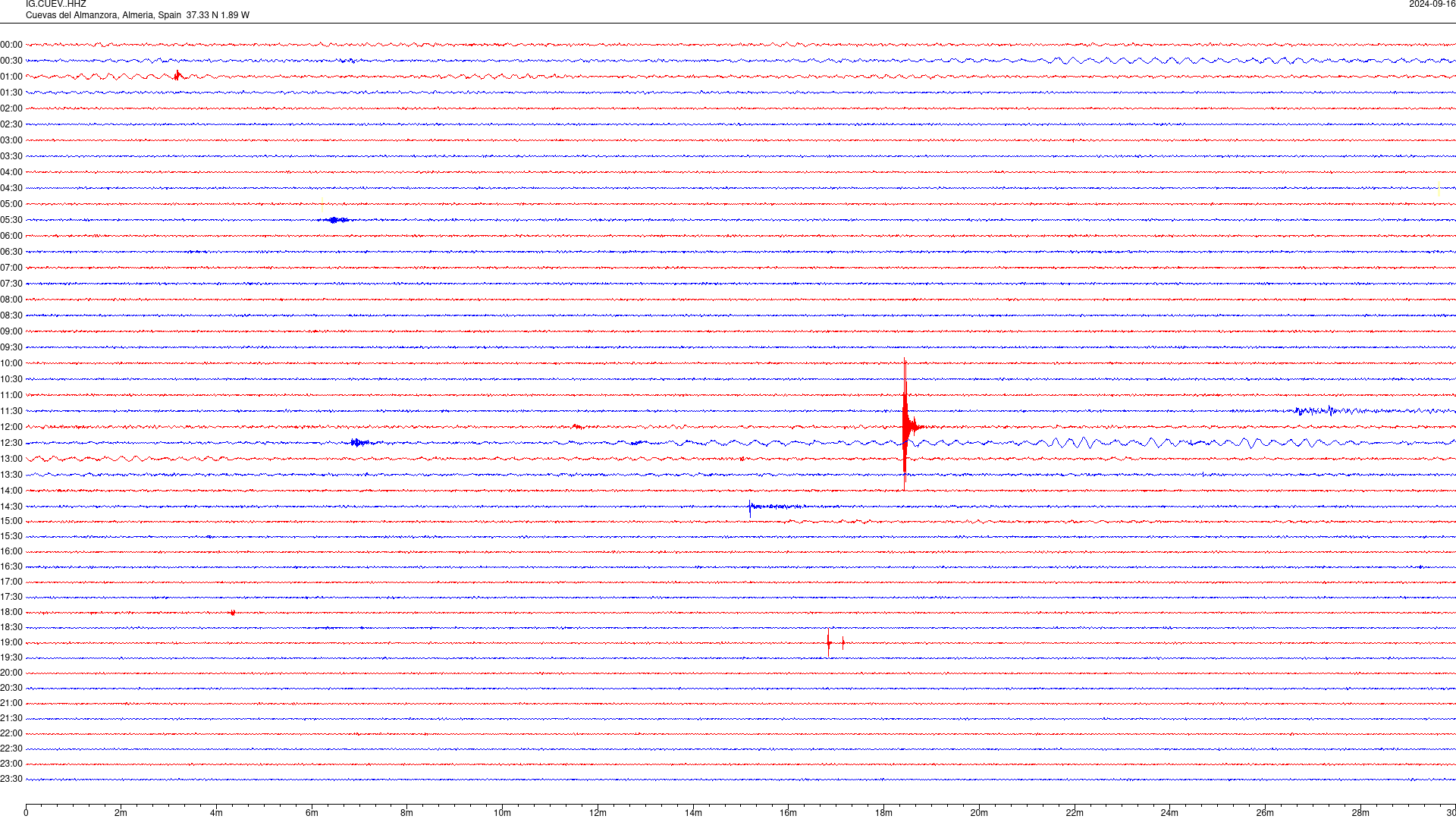1456x819 pixels.
Task: Select the 13:00 trace time label
Action: tap(11, 459)
